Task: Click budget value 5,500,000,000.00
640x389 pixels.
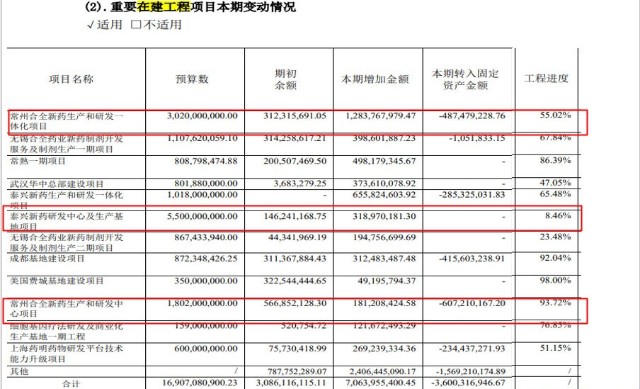Action: (202, 216)
